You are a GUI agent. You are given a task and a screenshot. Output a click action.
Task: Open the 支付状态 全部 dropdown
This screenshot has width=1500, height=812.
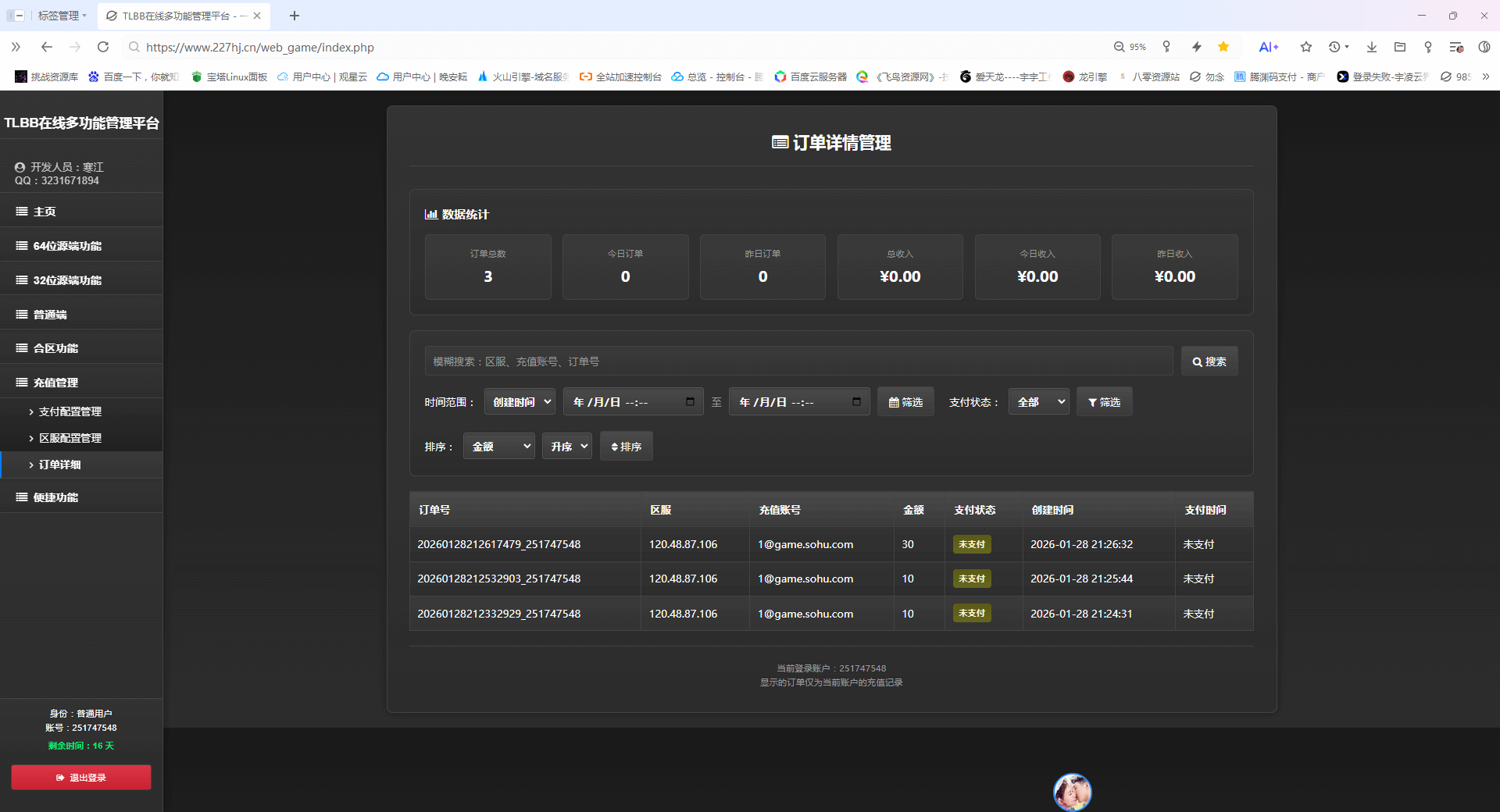point(1038,401)
